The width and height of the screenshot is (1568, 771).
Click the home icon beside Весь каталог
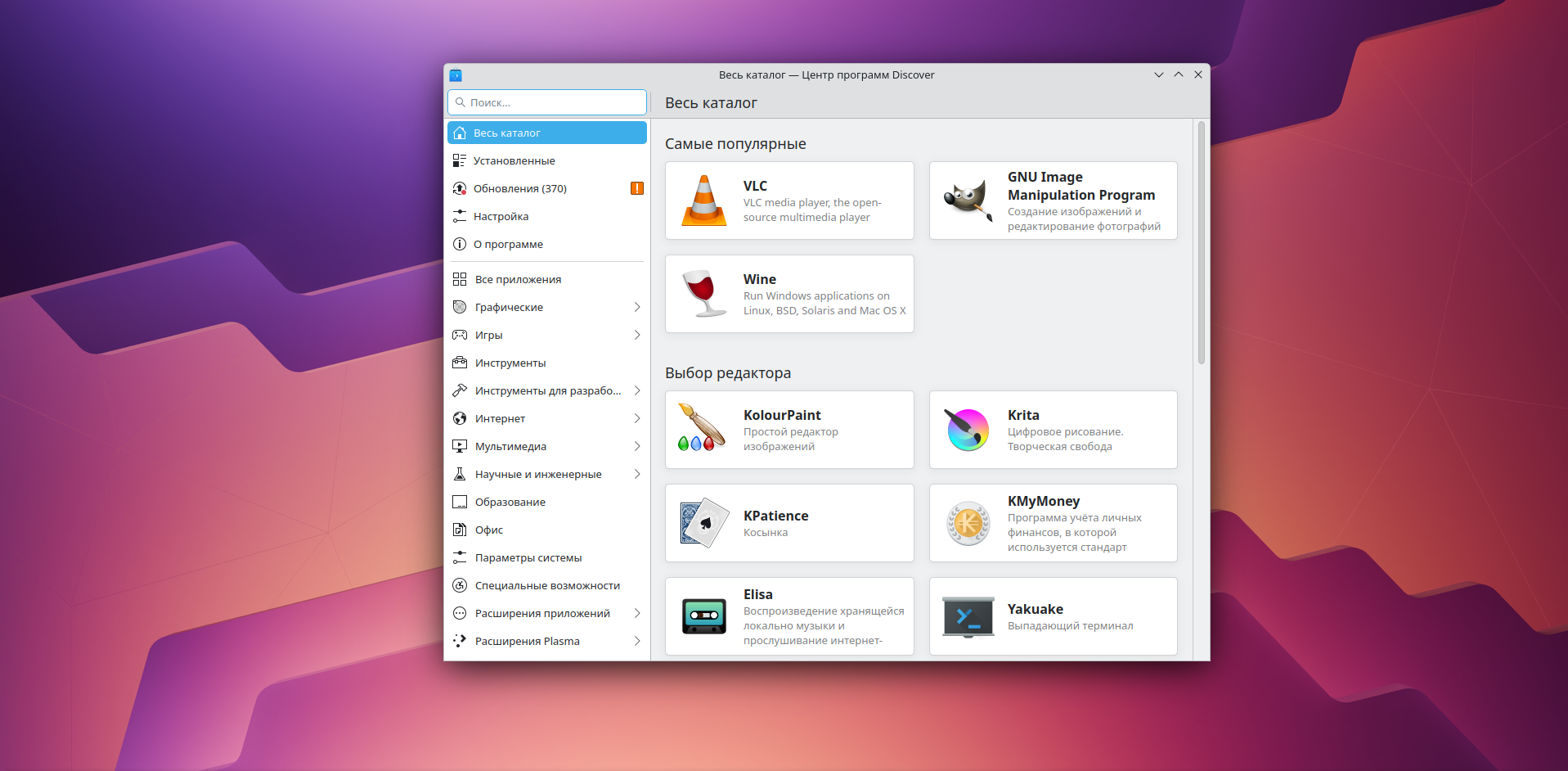(460, 133)
